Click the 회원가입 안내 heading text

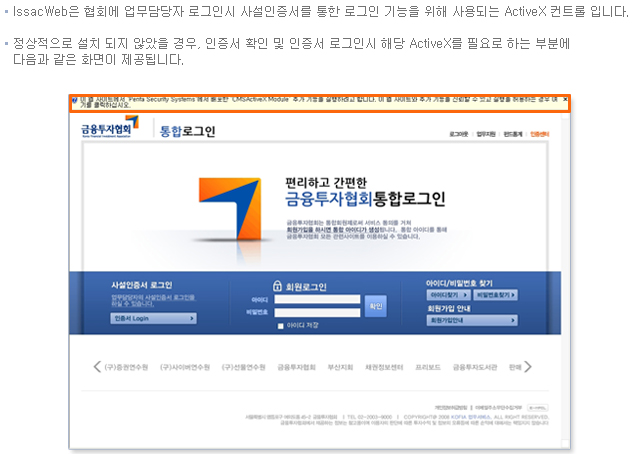coord(449,309)
